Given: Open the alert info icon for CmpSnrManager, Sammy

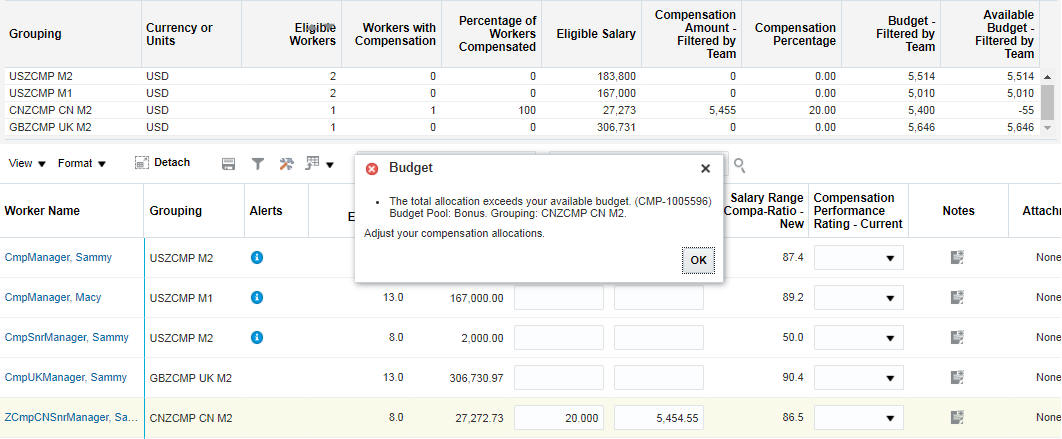Looking at the screenshot, I should 256,337.
